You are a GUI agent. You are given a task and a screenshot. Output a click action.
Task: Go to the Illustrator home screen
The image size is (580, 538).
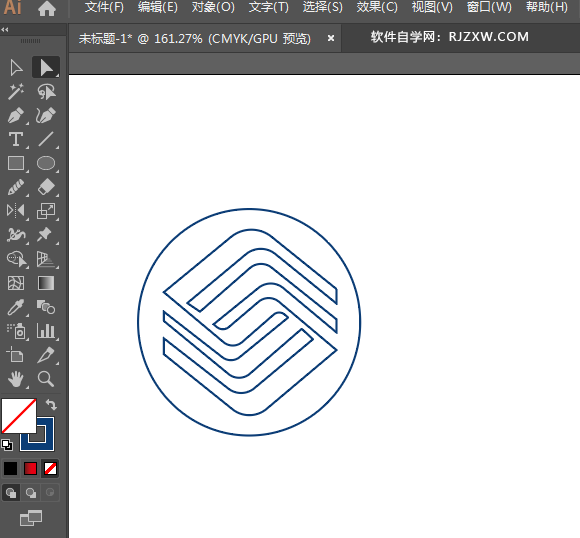pyautogui.click(x=47, y=8)
